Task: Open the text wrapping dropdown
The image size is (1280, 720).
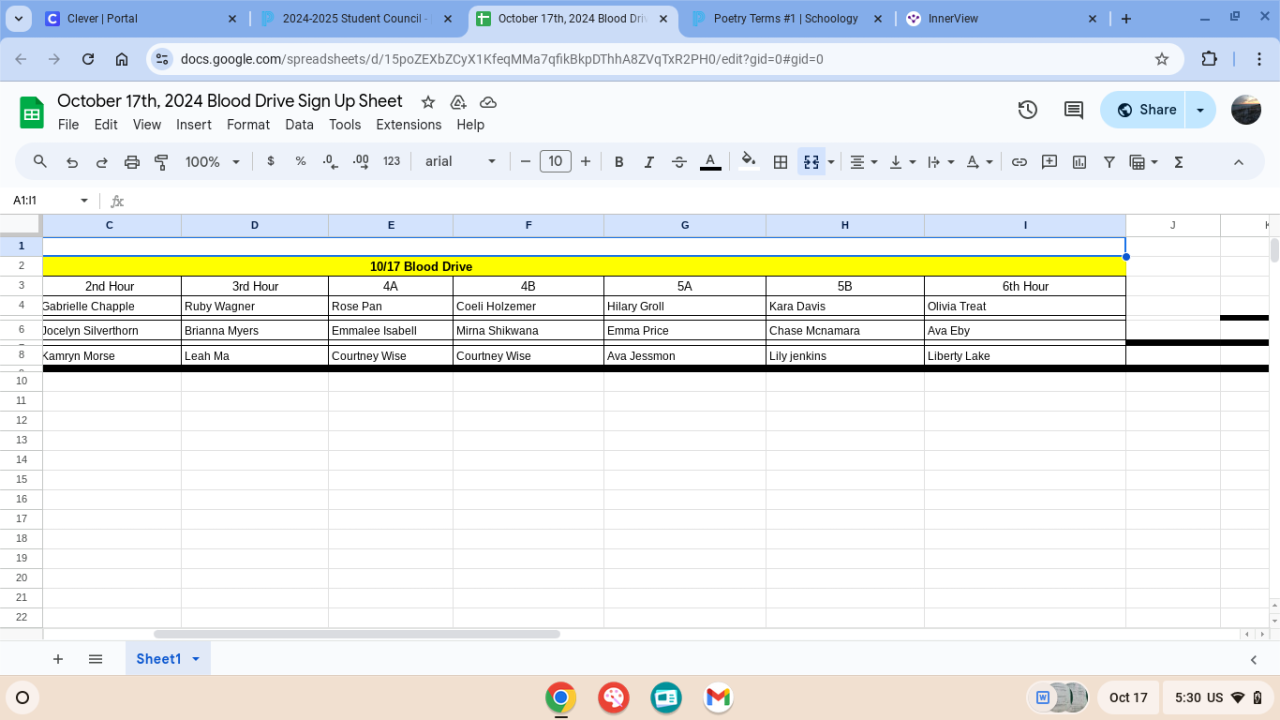Action: pos(941,162)
